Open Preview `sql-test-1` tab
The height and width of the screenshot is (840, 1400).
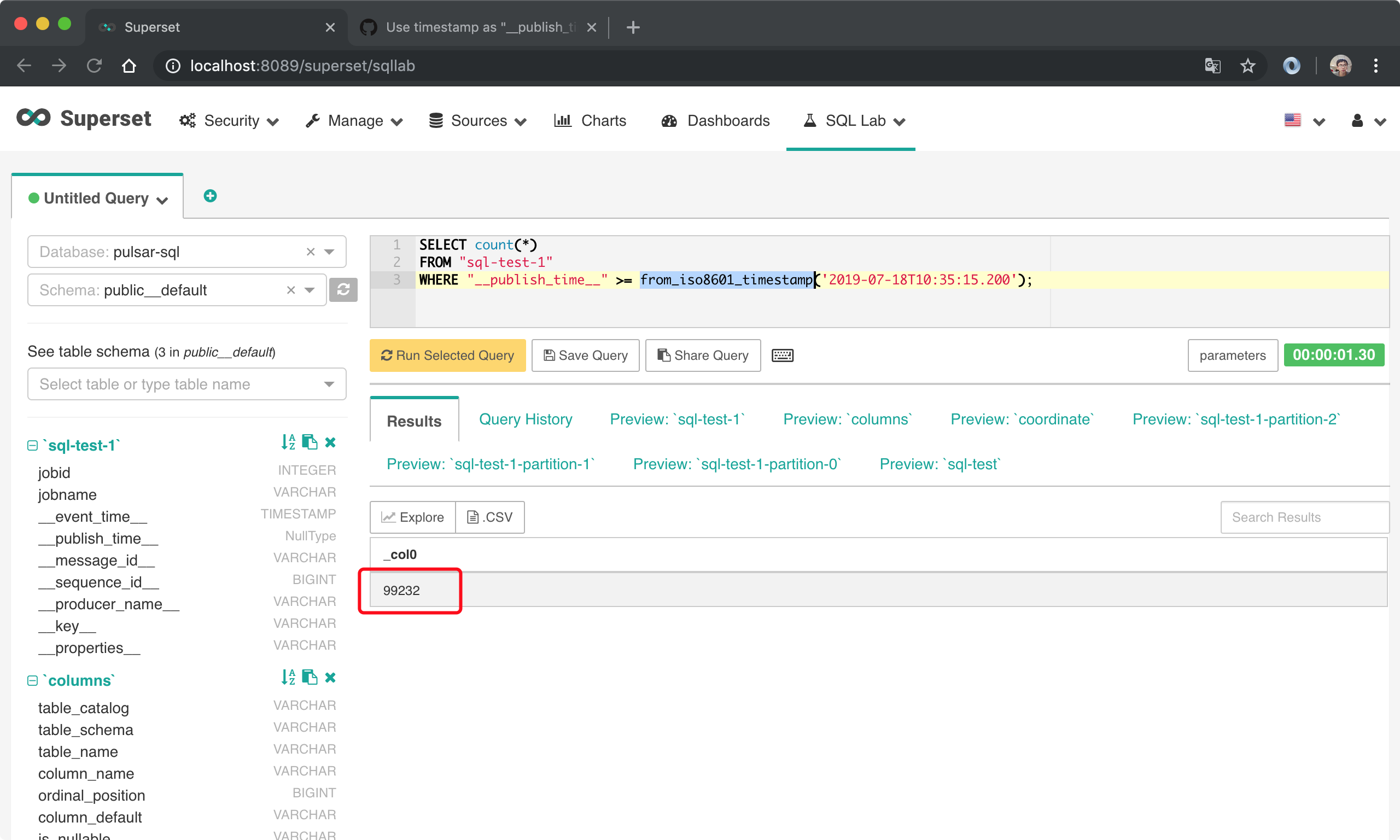click(x=678, y=419)
